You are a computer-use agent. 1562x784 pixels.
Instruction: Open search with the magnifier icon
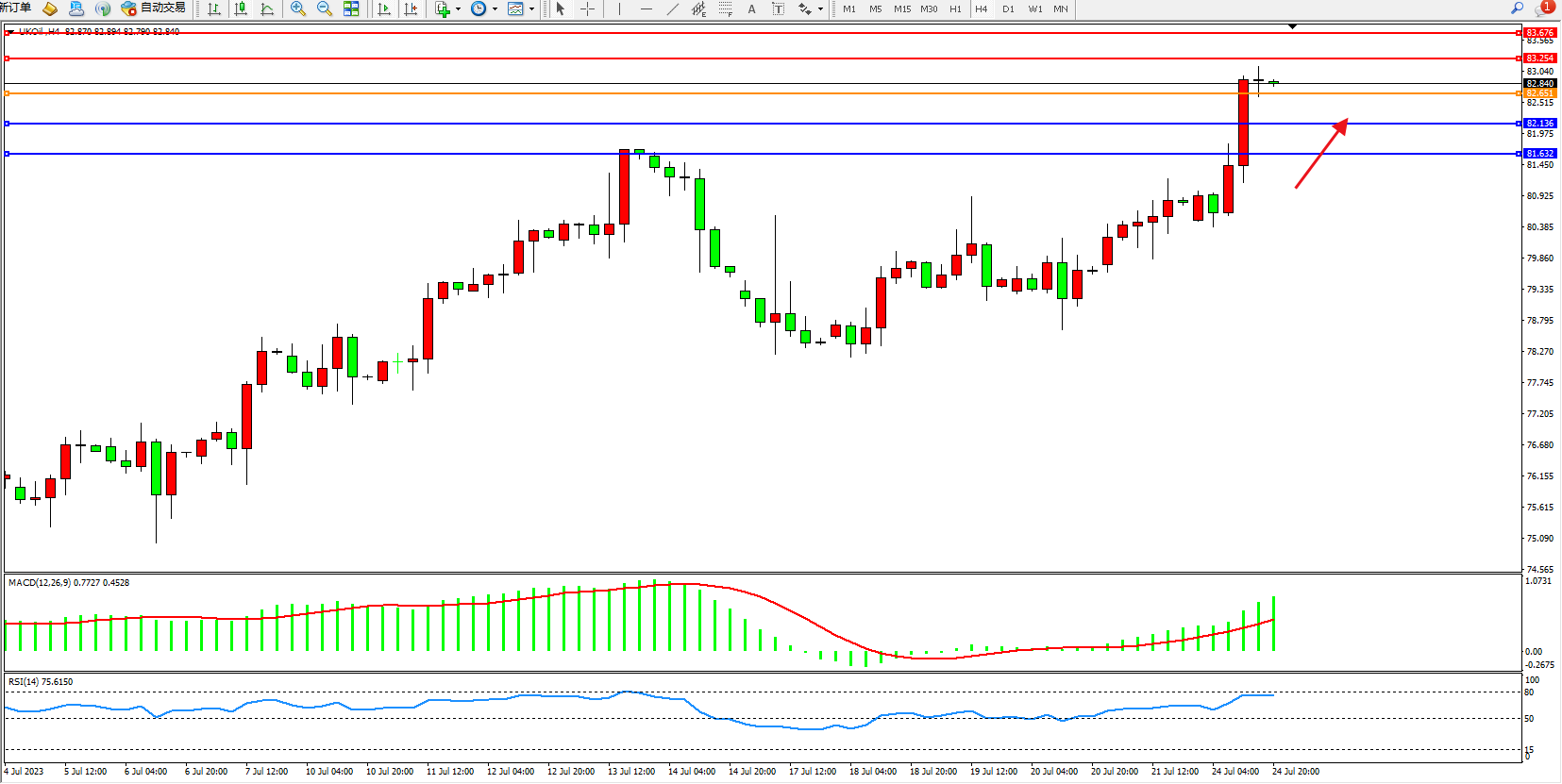point(1518,8)
